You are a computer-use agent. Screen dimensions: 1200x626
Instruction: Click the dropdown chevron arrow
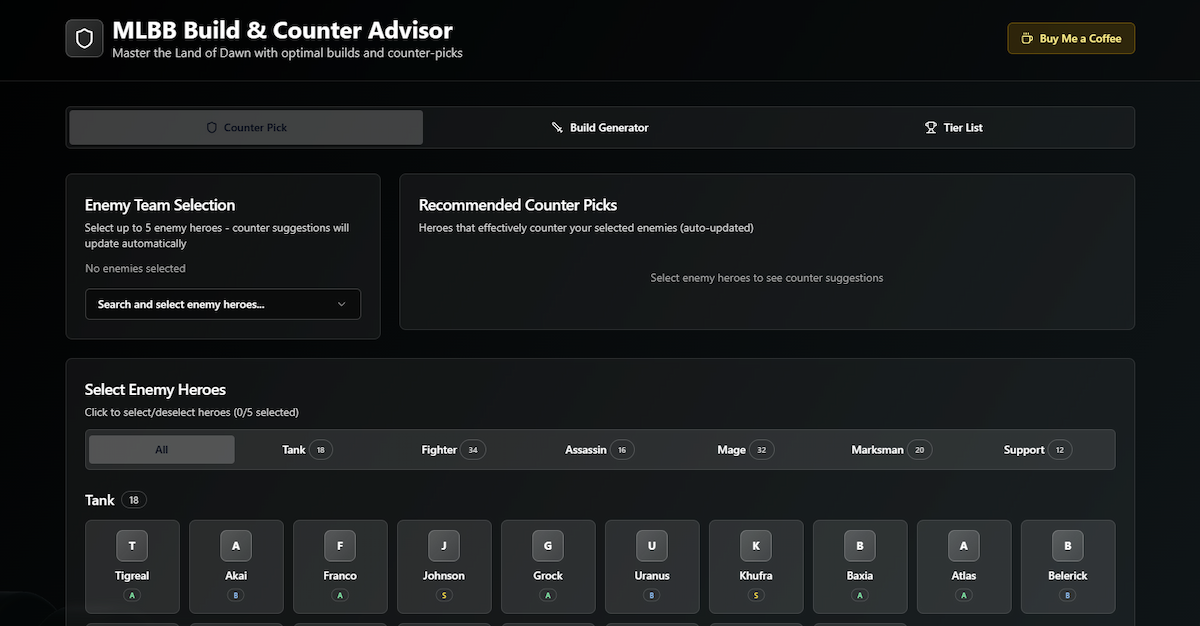341,304
